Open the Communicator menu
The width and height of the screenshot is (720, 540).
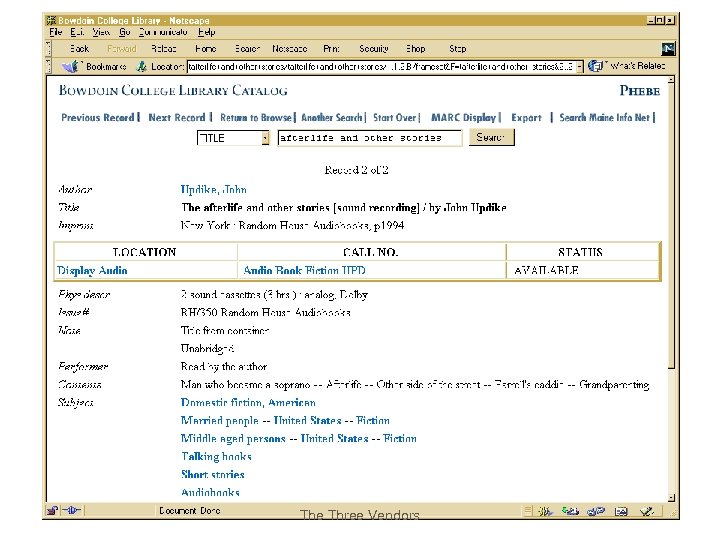163,32
